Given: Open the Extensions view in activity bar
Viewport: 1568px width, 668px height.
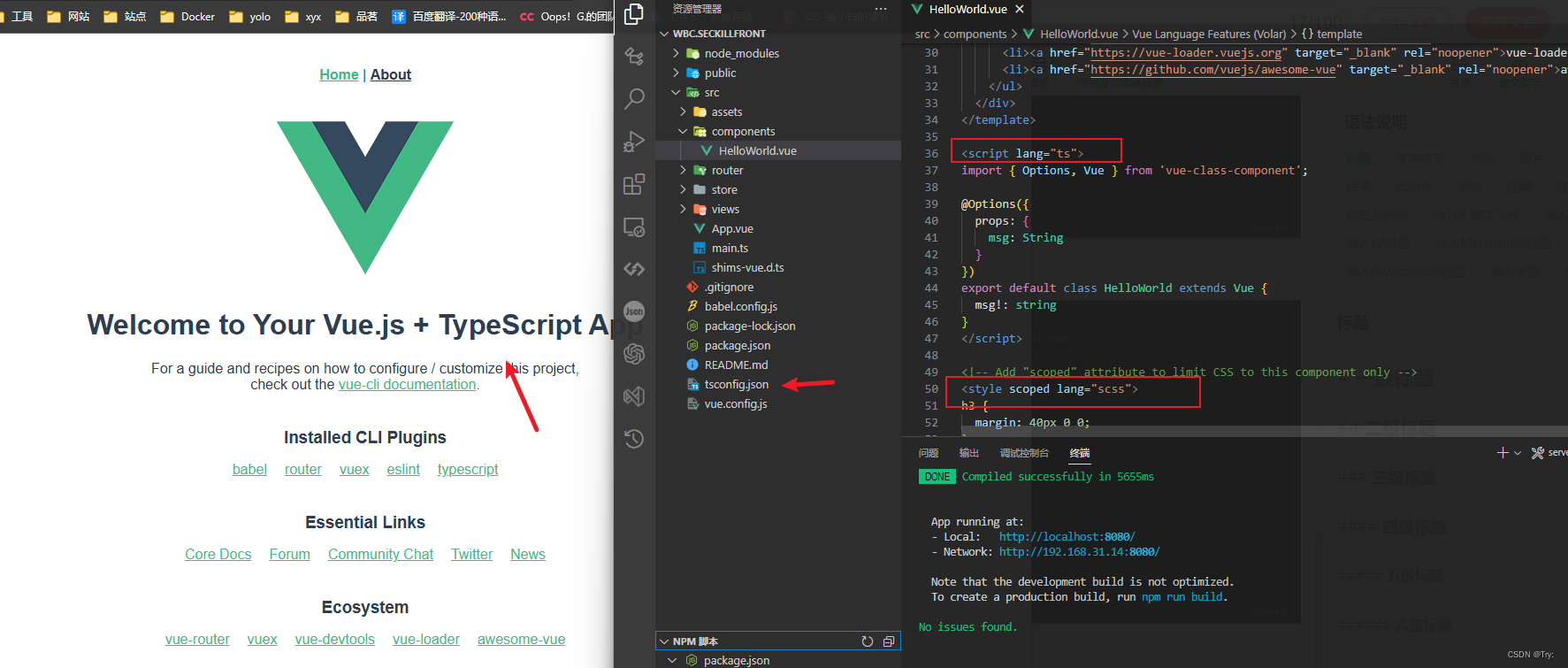Looking at the screenshot, I should coord(634,184).
